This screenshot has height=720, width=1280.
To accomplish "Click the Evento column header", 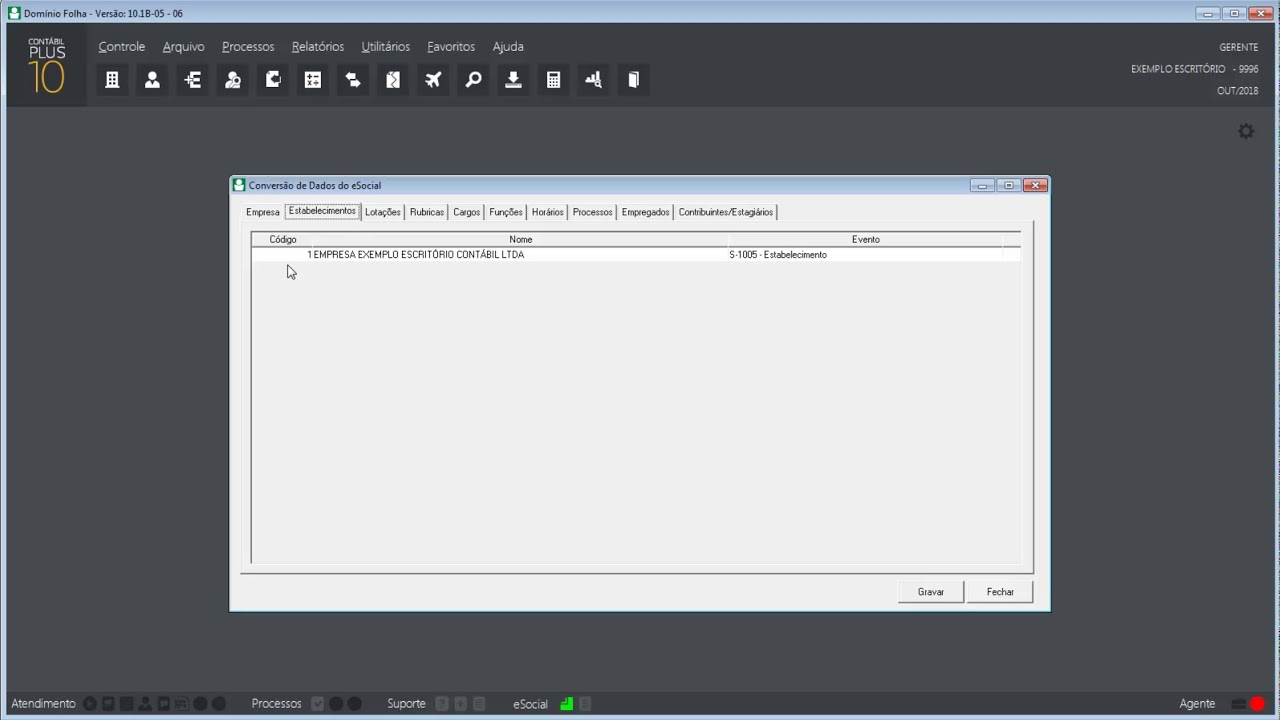I will click(x=866, y=240).
